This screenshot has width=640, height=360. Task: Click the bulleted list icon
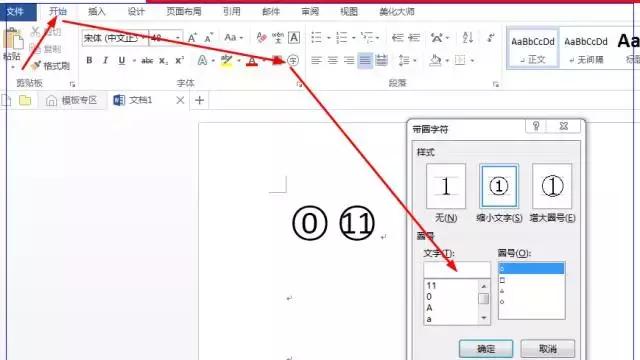pyautogui.click(x=317, y=38)
